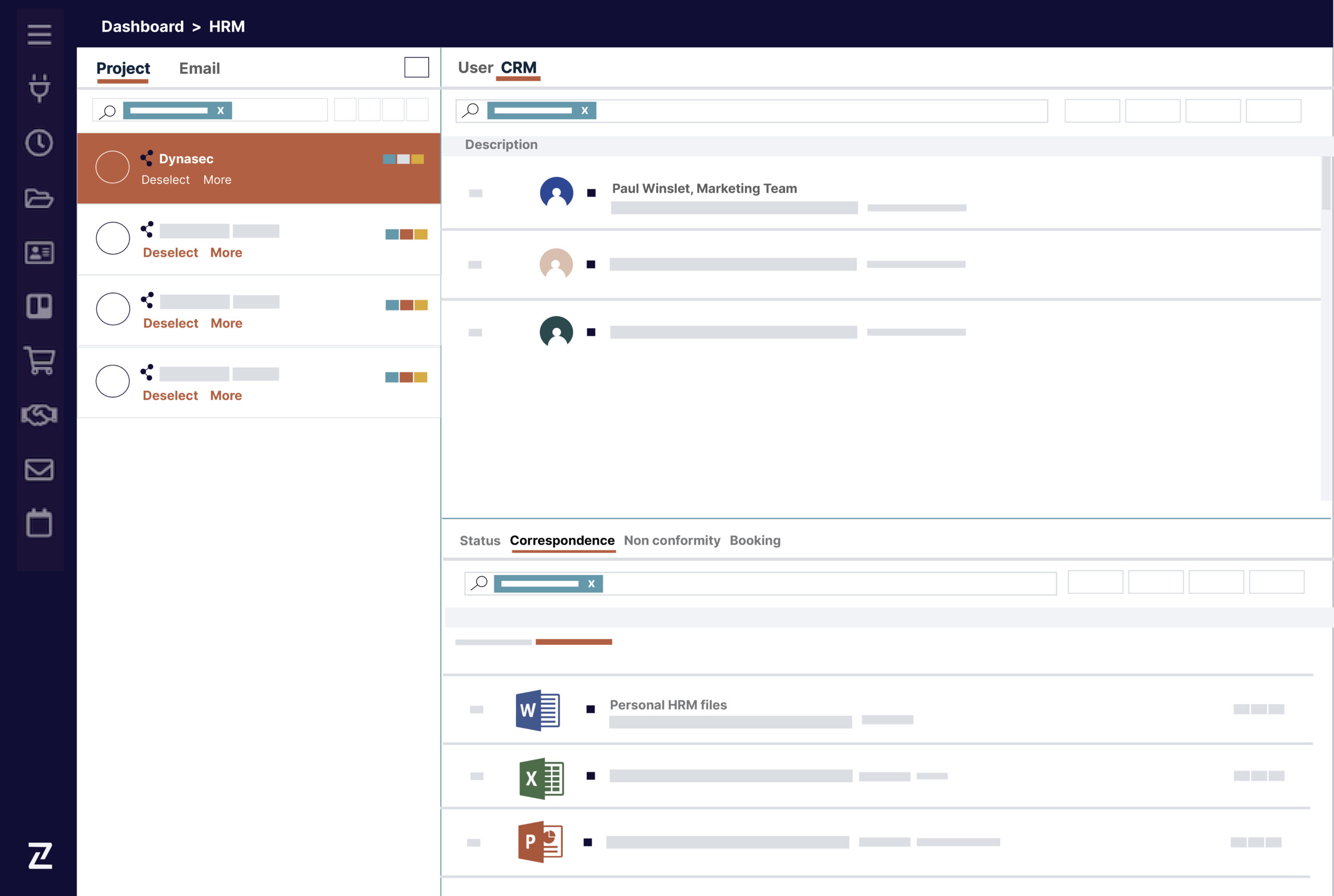Open the hamburger menu in the sidebar
The width and height of the screenshot is (1334, 896).
click(40, 34)
